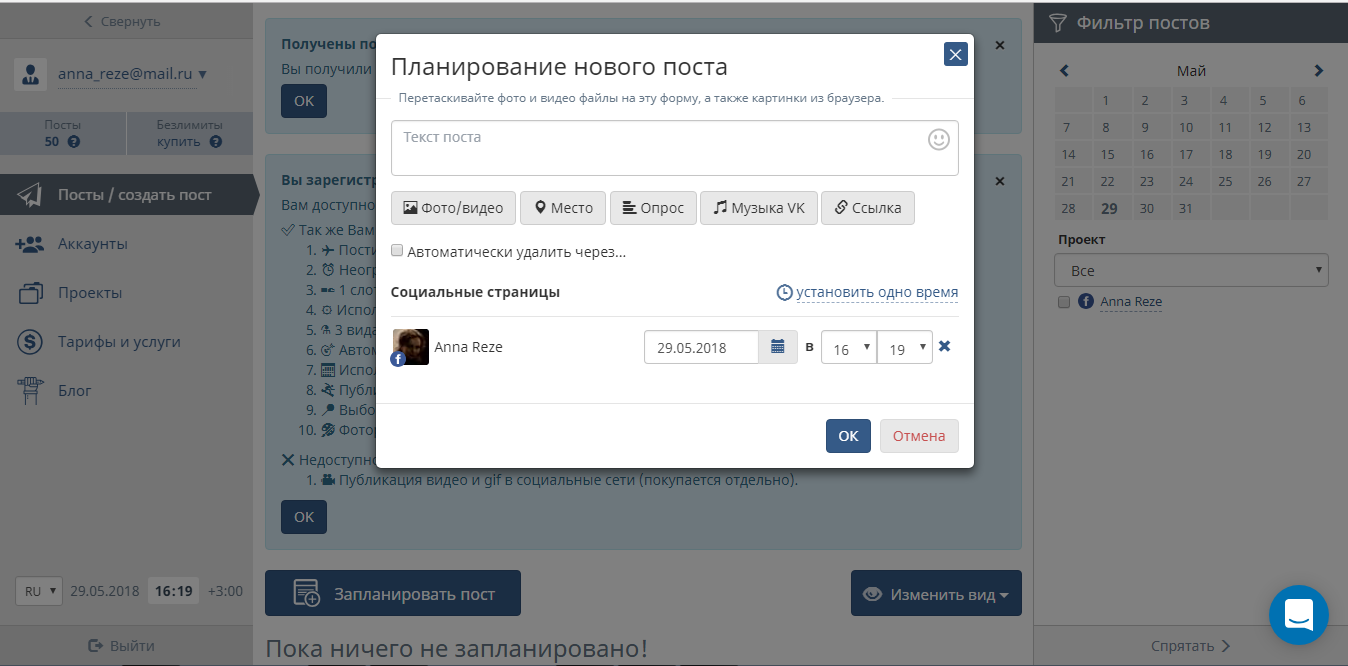Remove Anna Reze page via blue X icon
1348x666 pixels.
[x=944, y=347]
